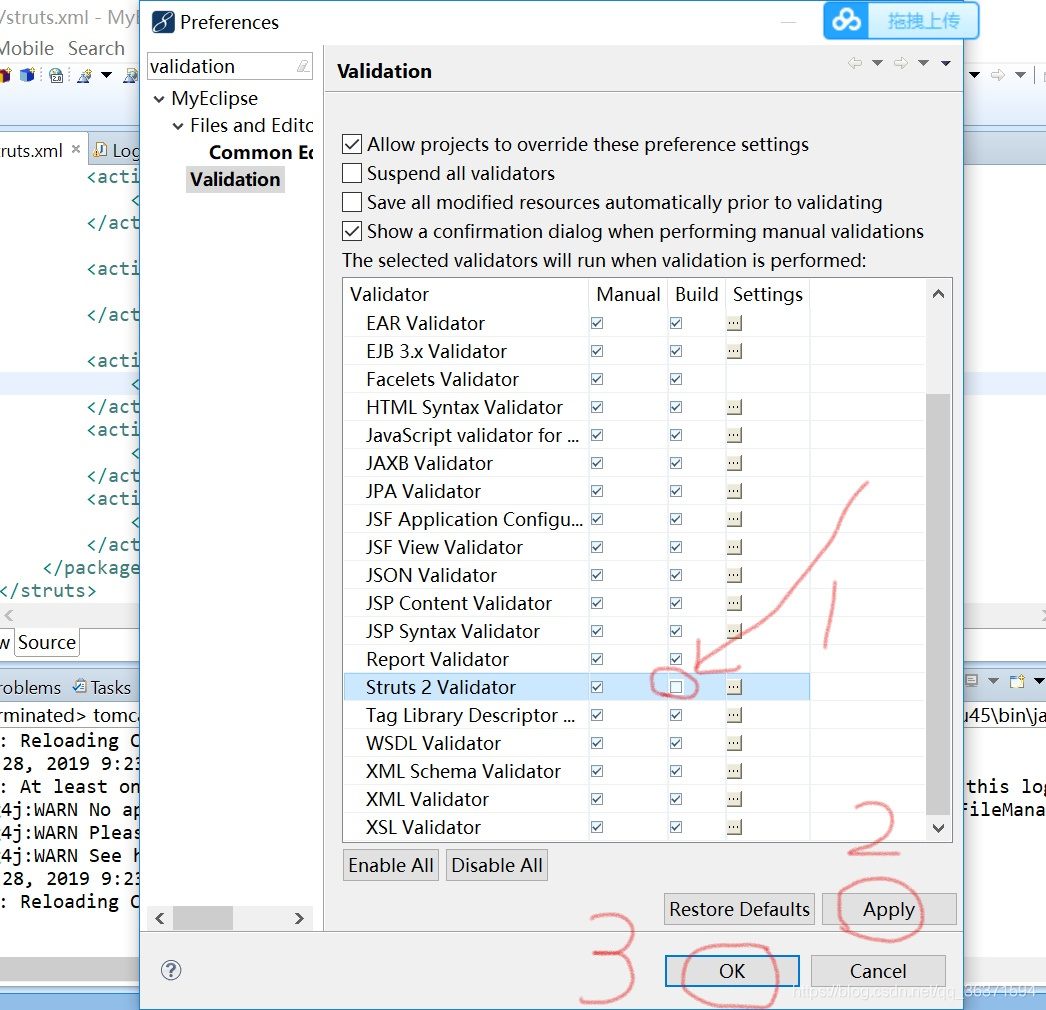This screenshot has width=1046, height=1010.
Task: Click the OK button
Action: pyautogui.click(x=732, y=971)
